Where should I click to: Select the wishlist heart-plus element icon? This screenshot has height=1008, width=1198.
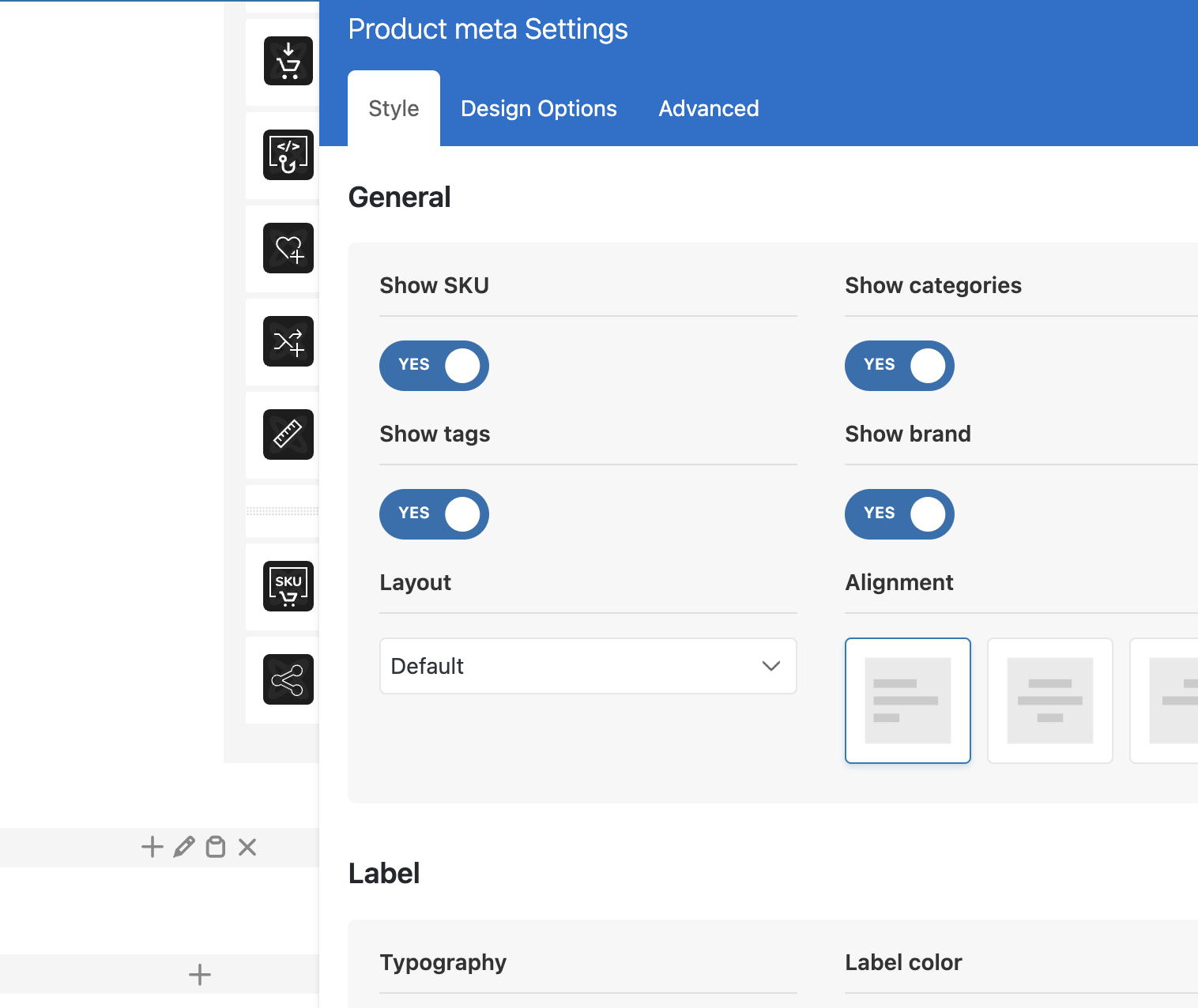click(x=288, y=248)
